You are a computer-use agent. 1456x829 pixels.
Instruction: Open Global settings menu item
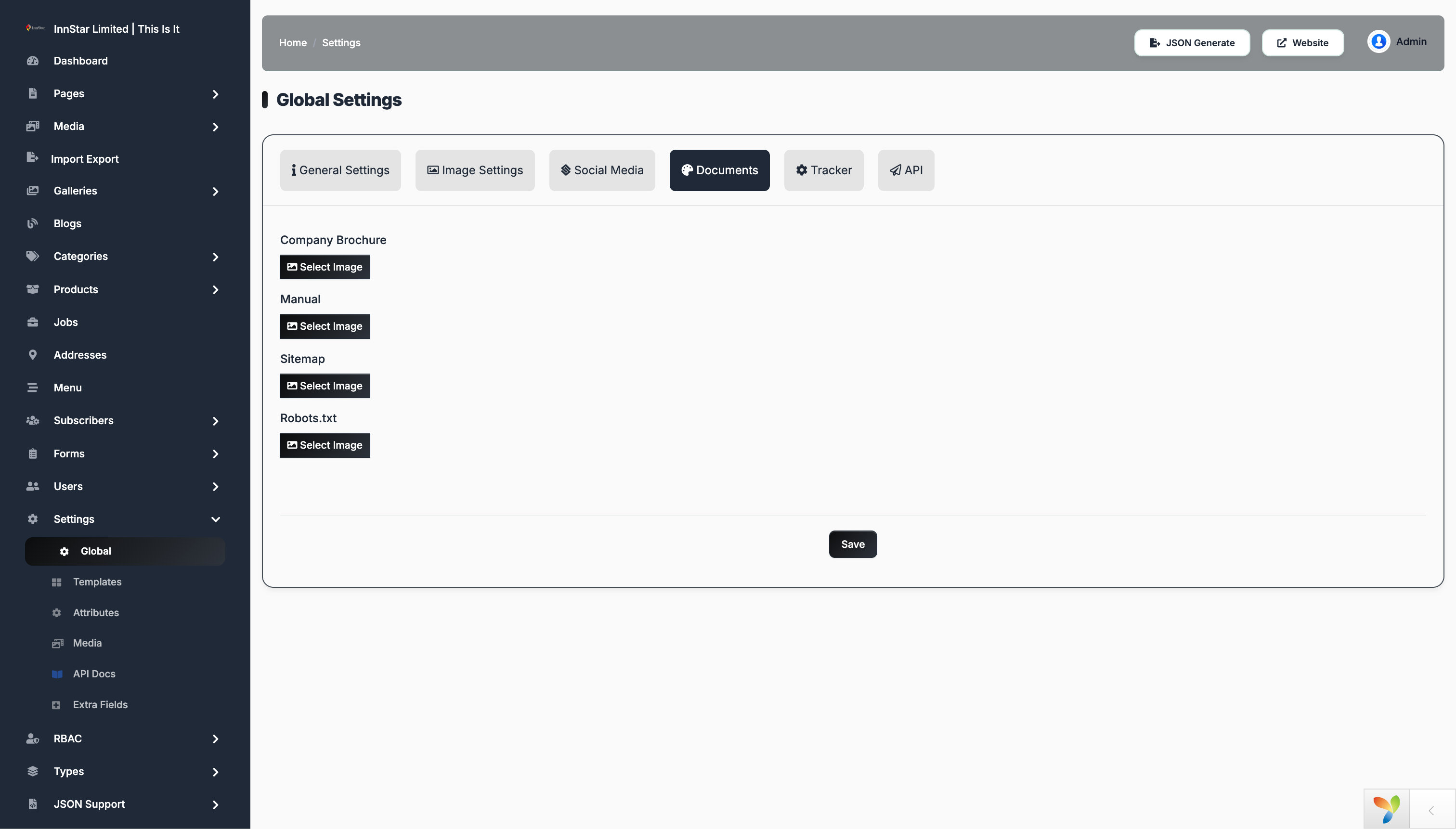point(125,551)
